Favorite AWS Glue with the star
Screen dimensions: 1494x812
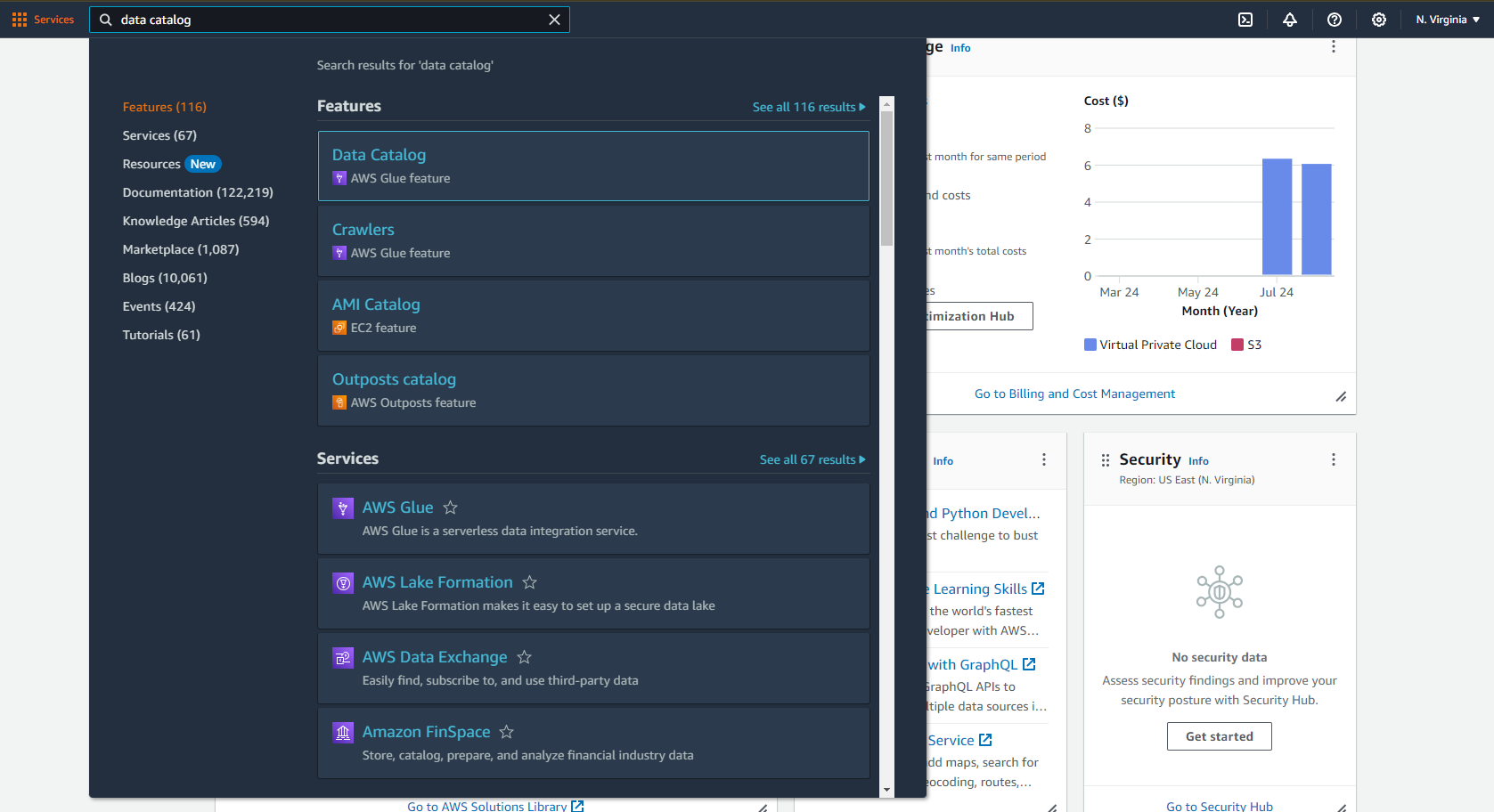(x=451, y=507)
